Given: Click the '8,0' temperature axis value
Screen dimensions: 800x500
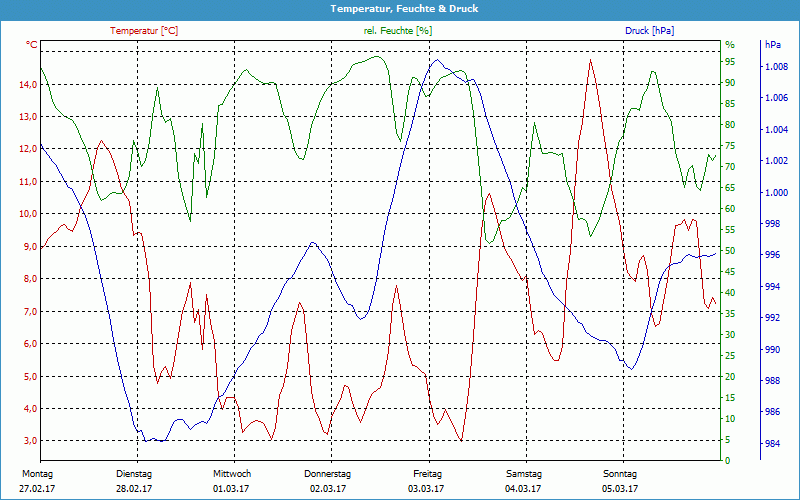Looking at the screenshot, I should tap(30, 279).
